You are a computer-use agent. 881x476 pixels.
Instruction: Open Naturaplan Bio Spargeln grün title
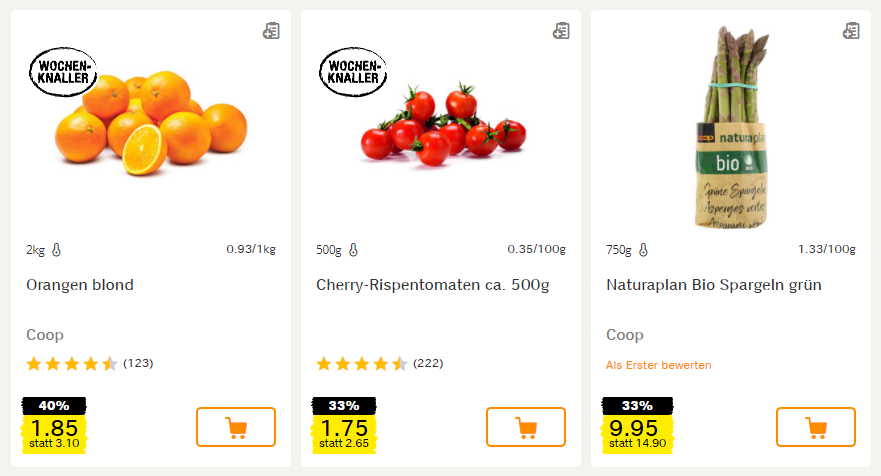coord(714,285)
